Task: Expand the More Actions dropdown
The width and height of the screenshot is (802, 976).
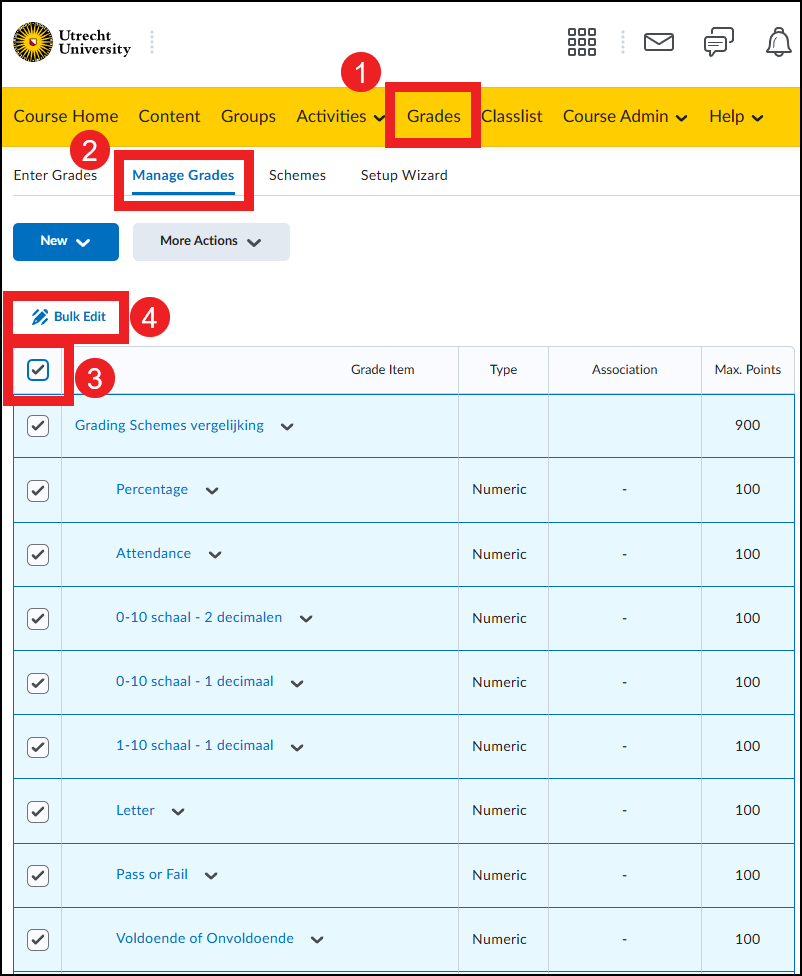Action: click(x=211, y=242)
